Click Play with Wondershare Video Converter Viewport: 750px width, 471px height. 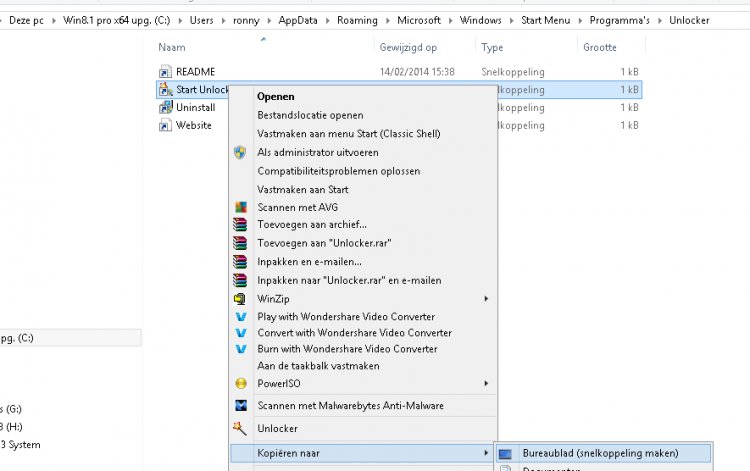[347, 317]
